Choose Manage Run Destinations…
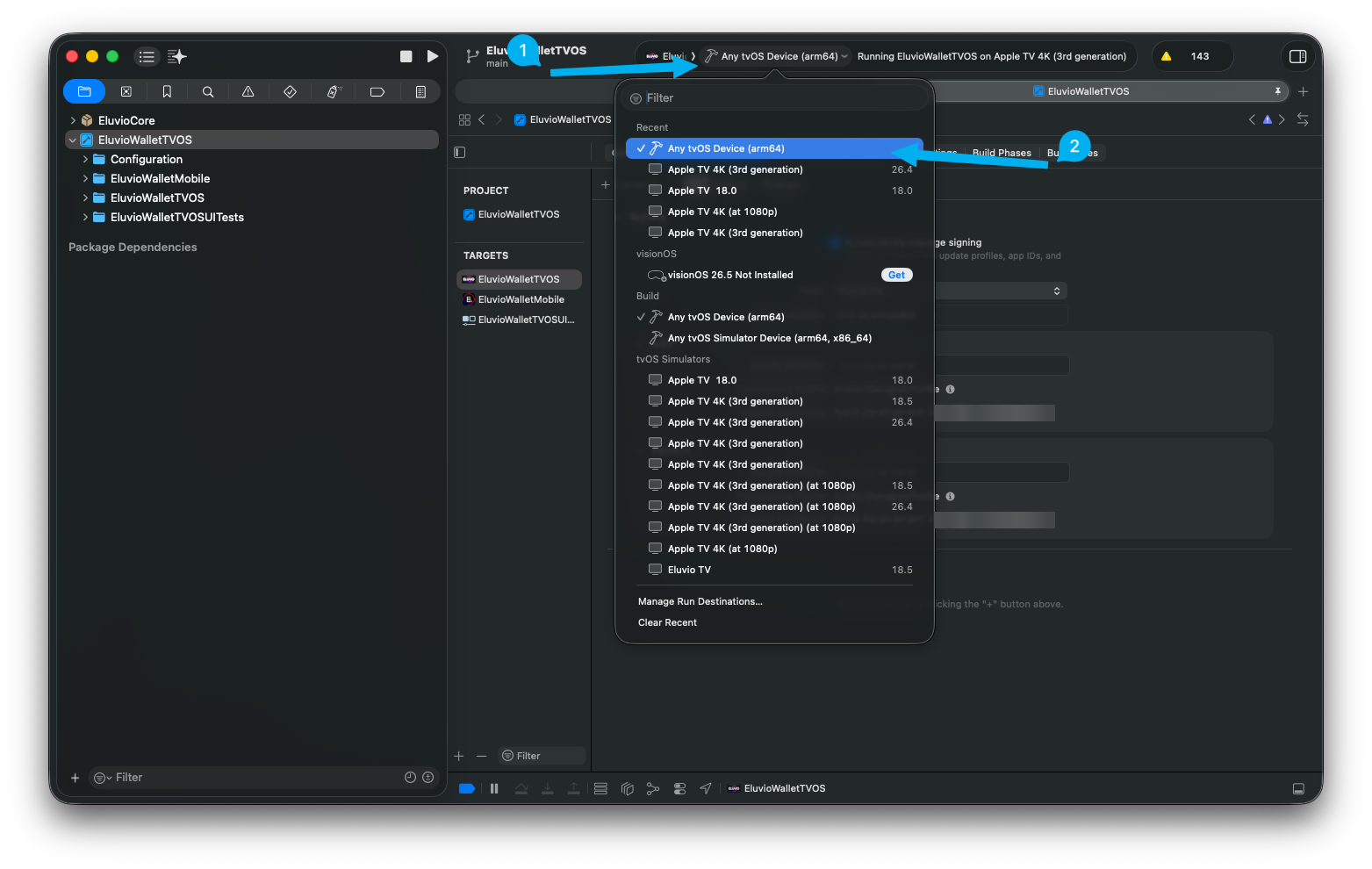1372x869 pixels. point(700,601)
